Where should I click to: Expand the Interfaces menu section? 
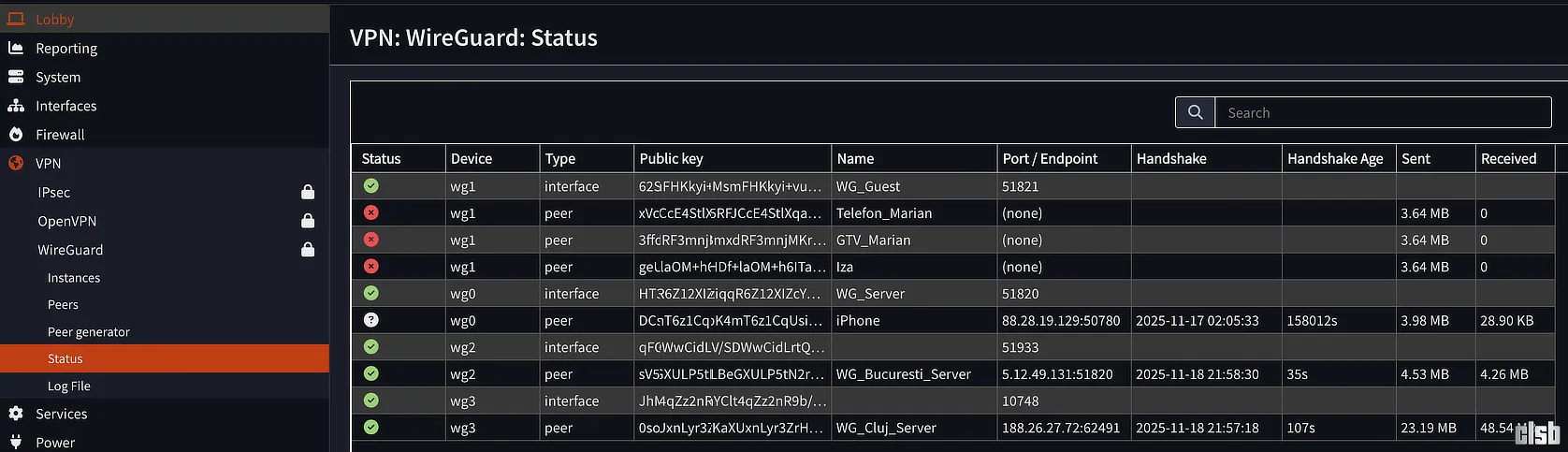tap(65, 106)
